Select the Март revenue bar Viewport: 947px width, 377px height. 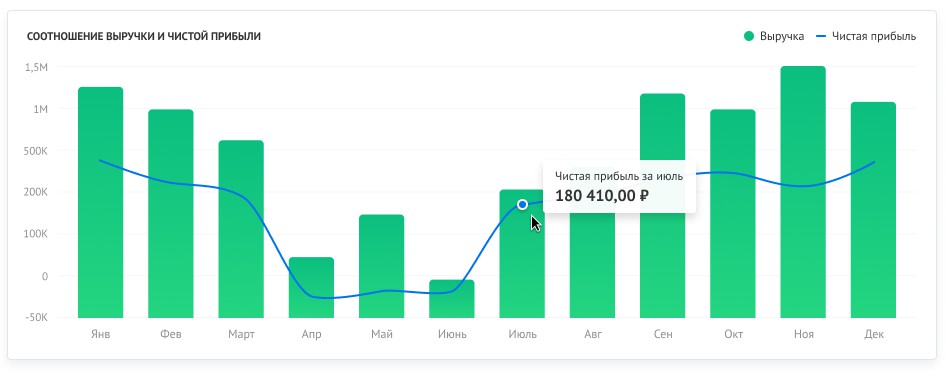click(241, 229)
